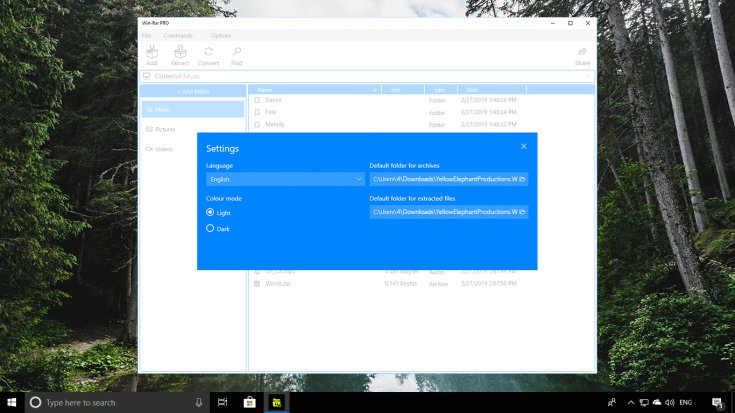This screenshot has height=413, width=735.
Task: Close the Settings dialog with X
Action: pyautogui.click(x=524, y=146)
